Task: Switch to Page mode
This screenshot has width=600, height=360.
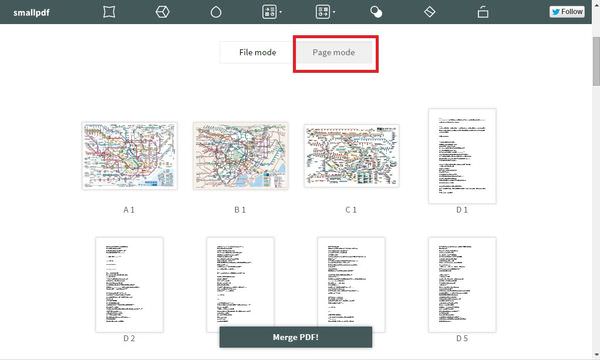Action: [334, 52]
